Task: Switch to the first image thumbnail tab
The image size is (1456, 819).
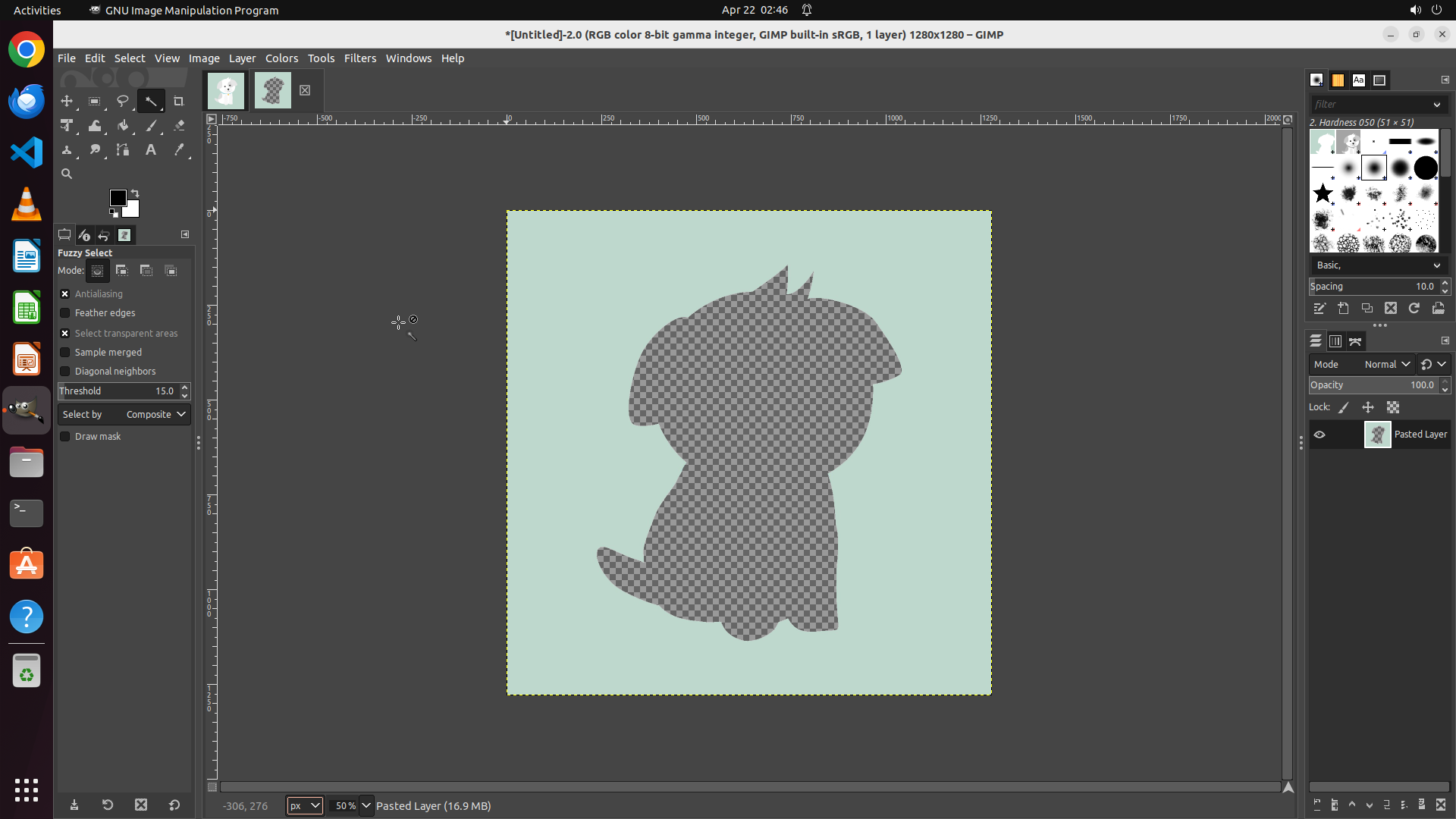Action: pyautogui.click(x=226, y=91)
